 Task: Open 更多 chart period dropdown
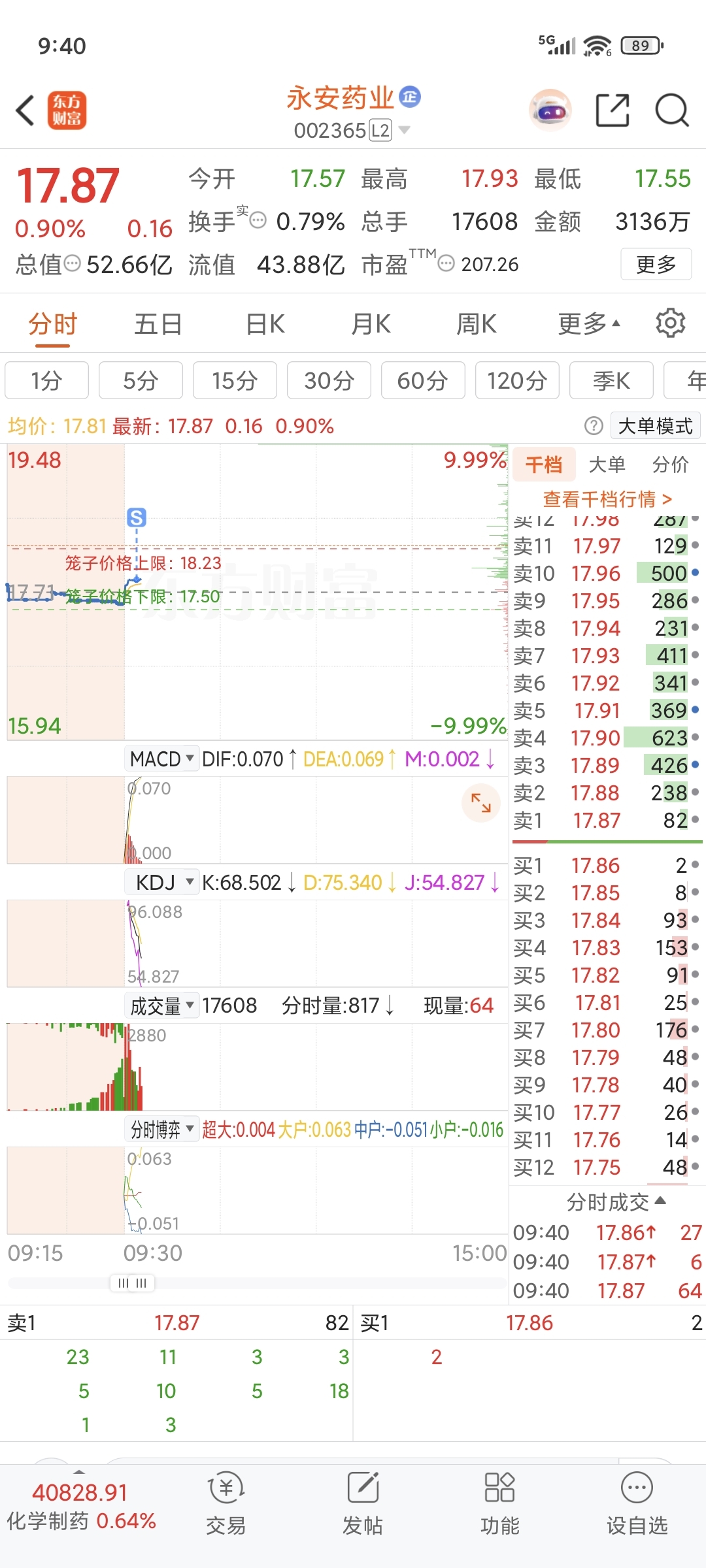click(588, 323)
